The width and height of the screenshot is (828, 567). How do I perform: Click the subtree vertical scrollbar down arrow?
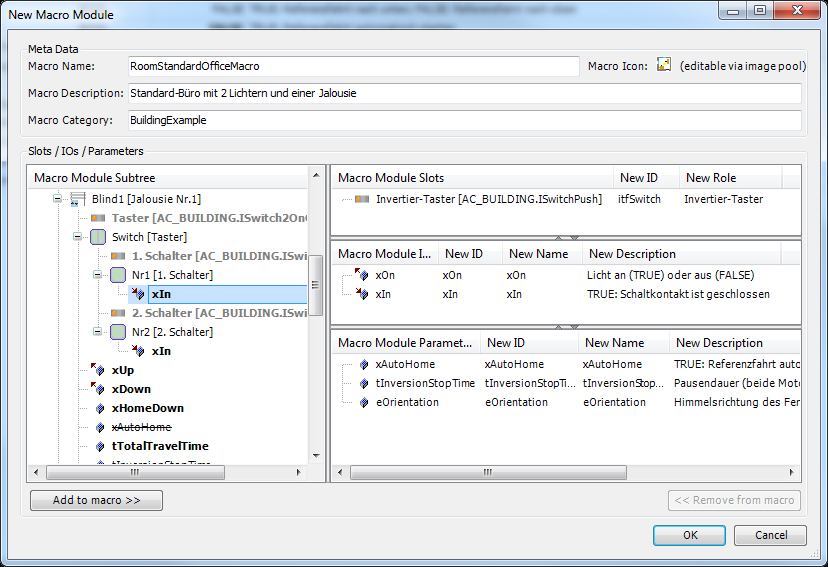coord(316,457)
